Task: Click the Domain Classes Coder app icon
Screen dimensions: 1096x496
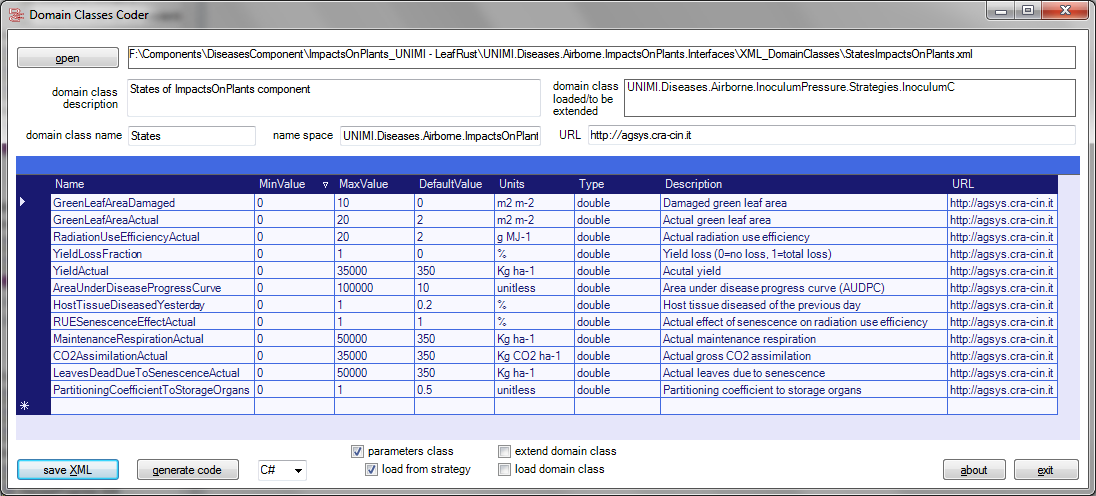Action: click(x=15, y=13)
